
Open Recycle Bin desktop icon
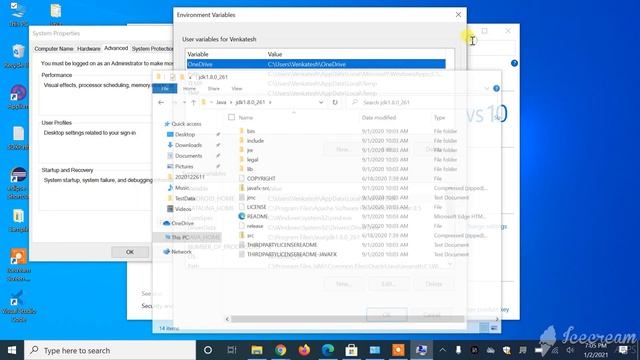(18, 56)
